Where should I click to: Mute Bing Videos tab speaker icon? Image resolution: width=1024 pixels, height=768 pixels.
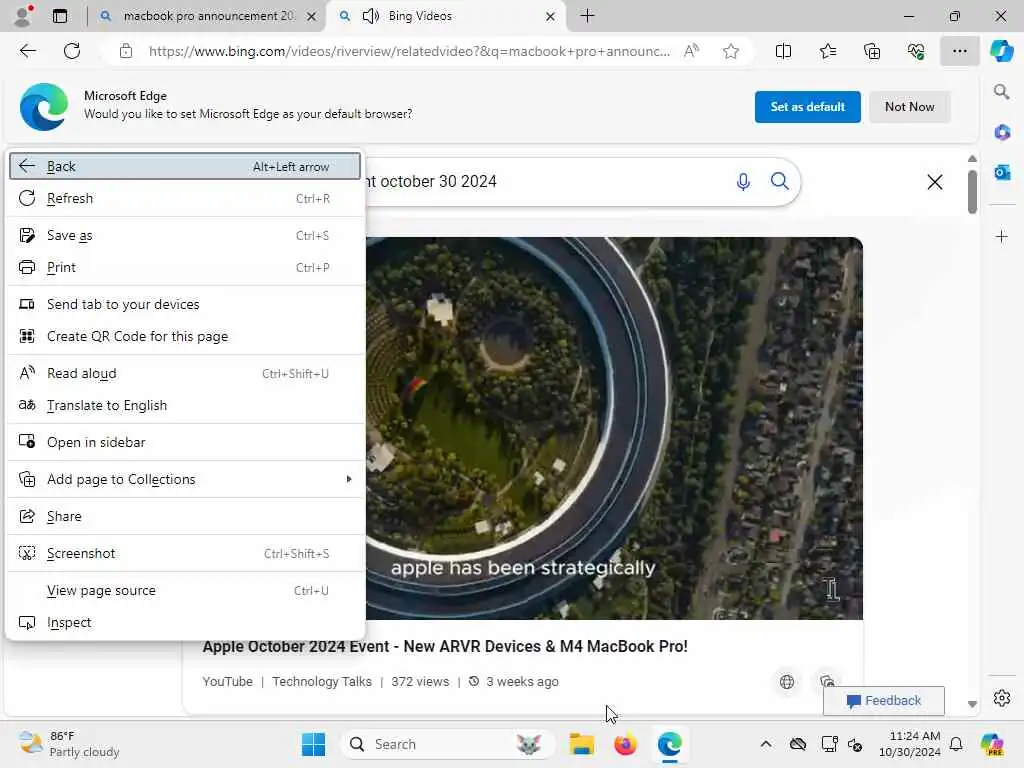click(x=370, y=16)
